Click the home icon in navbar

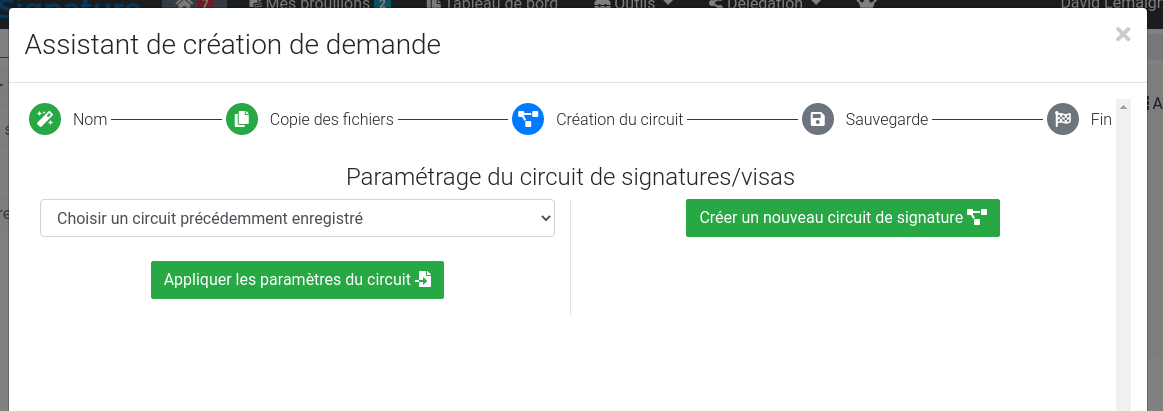tap(184, 4)
